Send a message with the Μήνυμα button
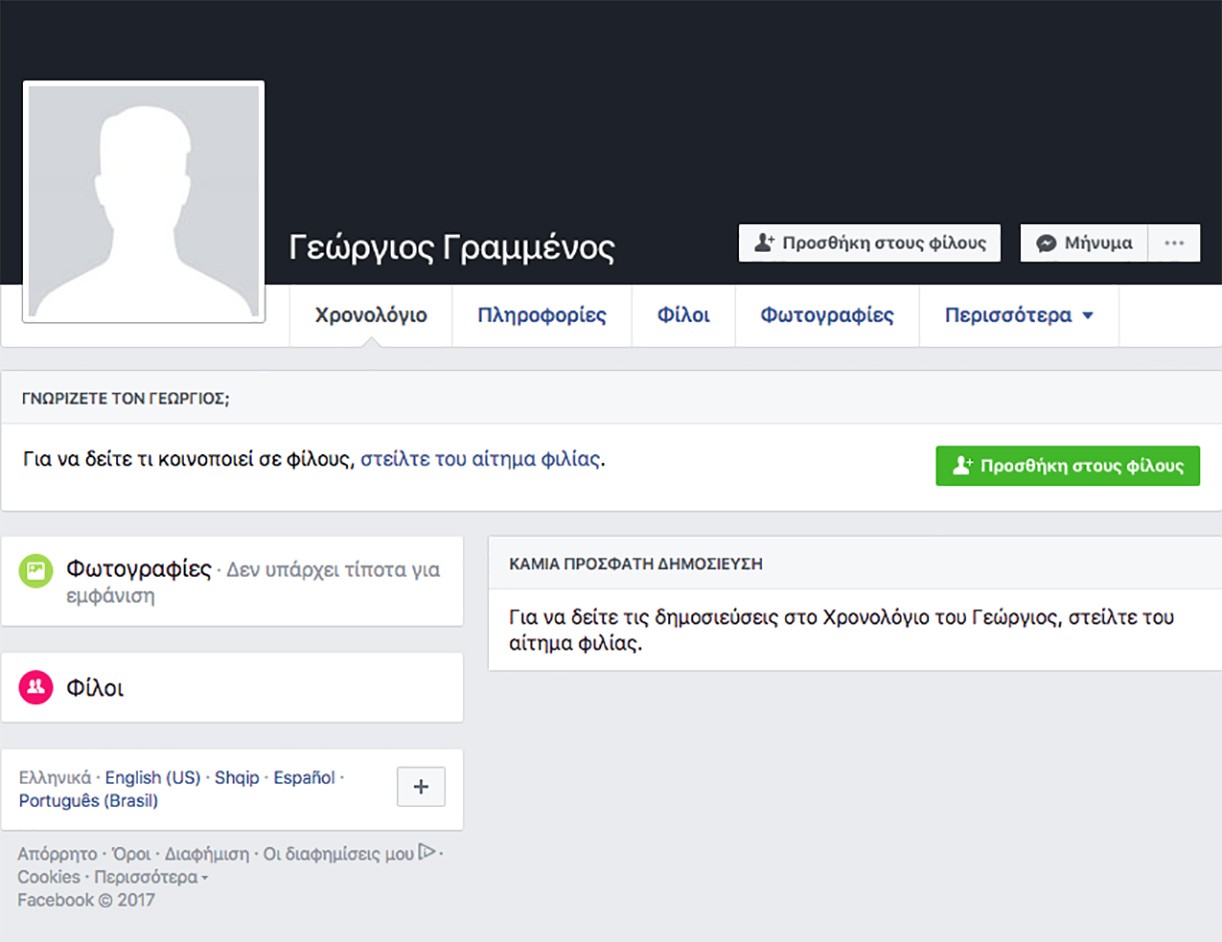Viewport: 1222px width, 942px height. coord(1084,243)
